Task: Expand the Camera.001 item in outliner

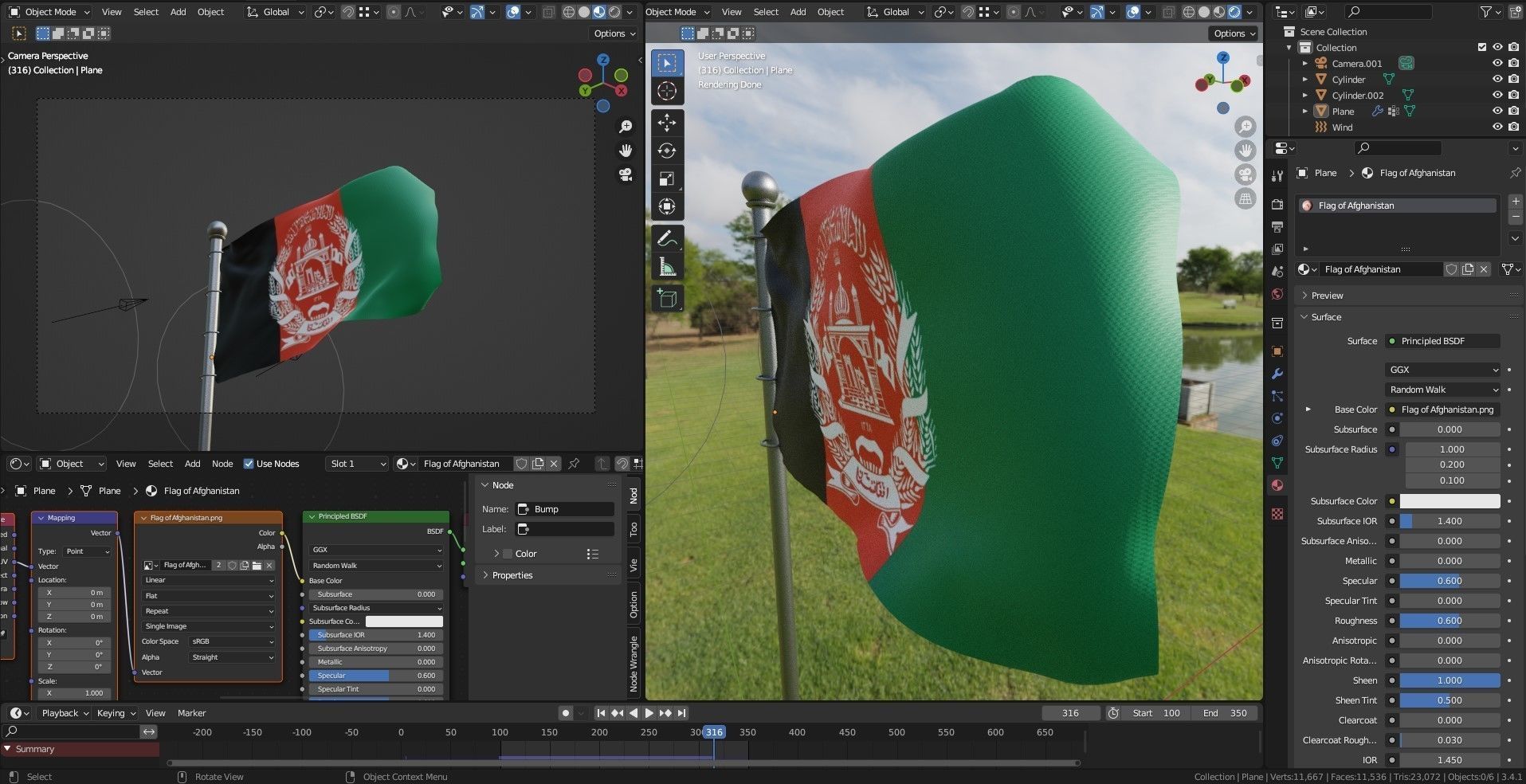Action: pos(1304,63)
